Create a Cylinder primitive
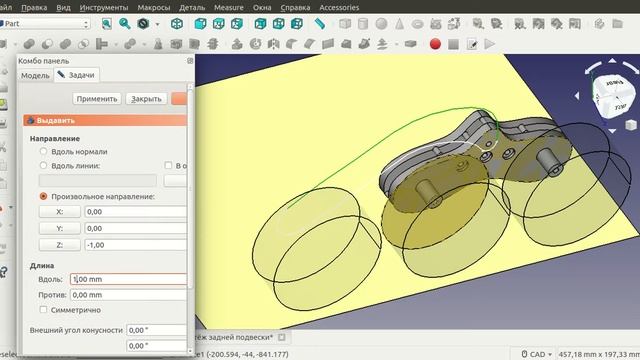The image size is (640, 360). coord(363,24)
